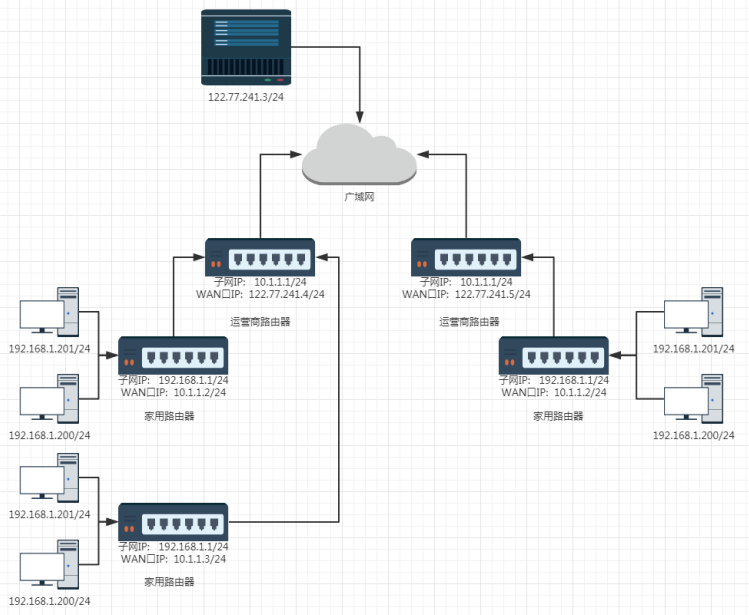This screenshot has width=749, height=615.
Task: Click 家用路由器 label under the 10.1.1.3/24 router
Action: click(x=169, y=582)
